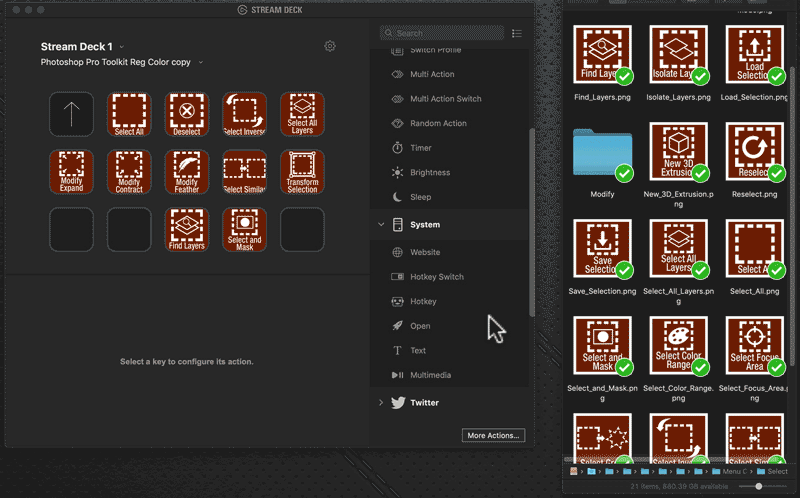Select the Modify Contract key
This screenshot has height=498, width=800.
[x=129, y=172]
